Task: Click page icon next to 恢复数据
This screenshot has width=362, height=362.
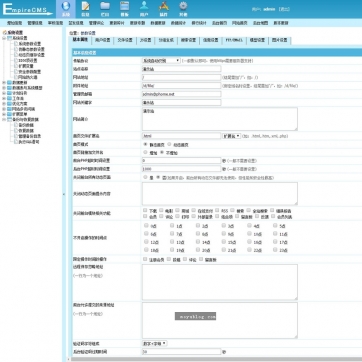Action: pyautogui.click(x=16, y=131)
